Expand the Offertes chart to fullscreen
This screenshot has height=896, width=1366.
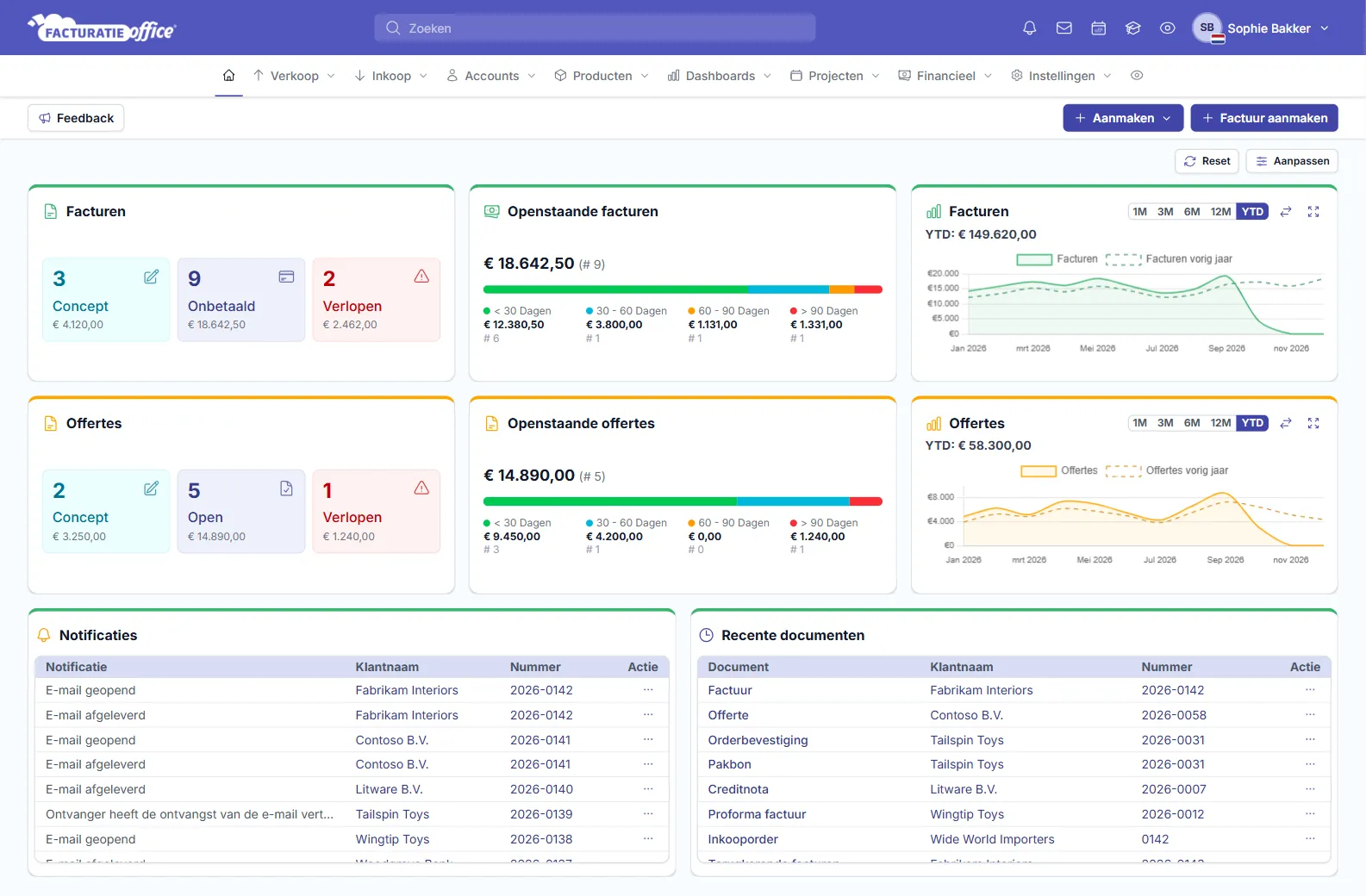coord(1313,423)
